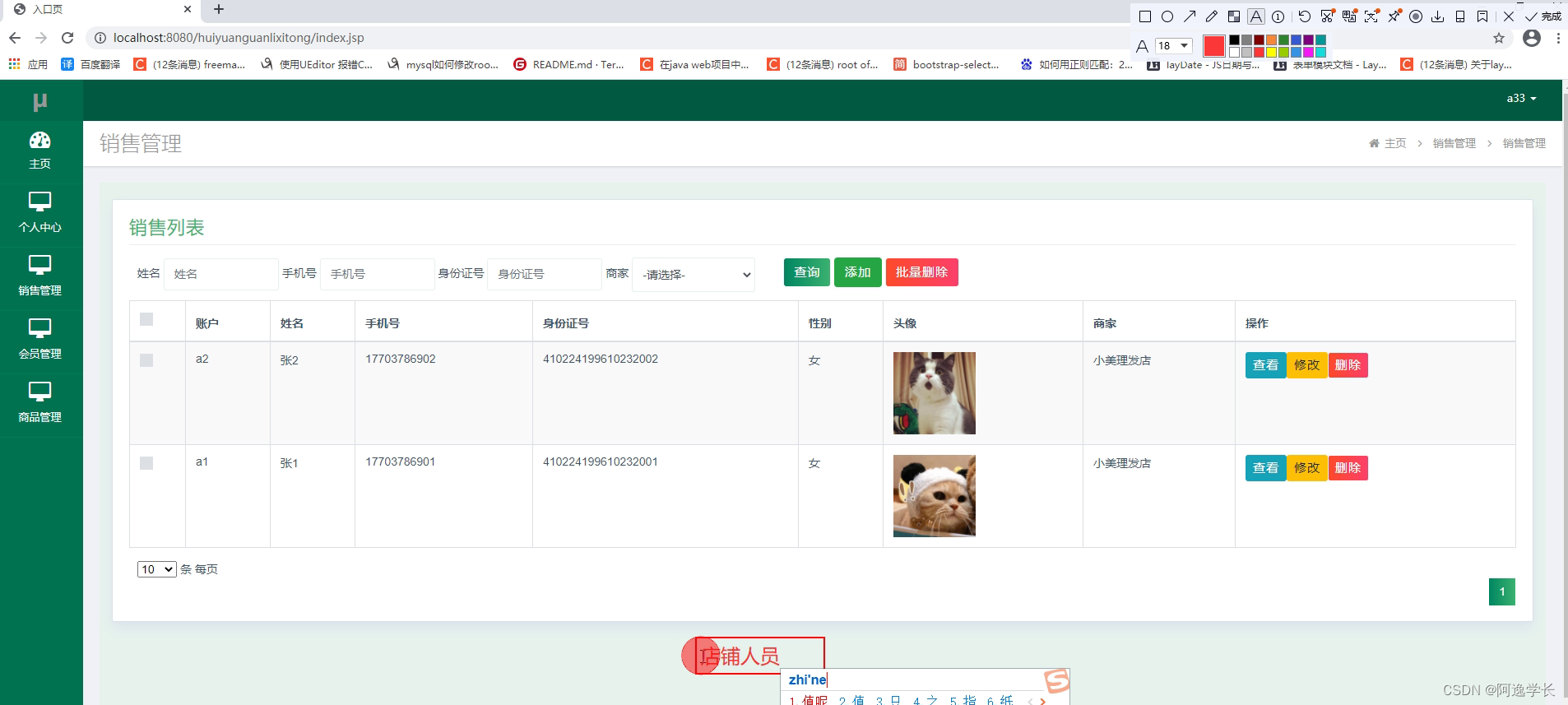Pick the orange color swatch
1568x705 pixels.
tap(1271, 39)
